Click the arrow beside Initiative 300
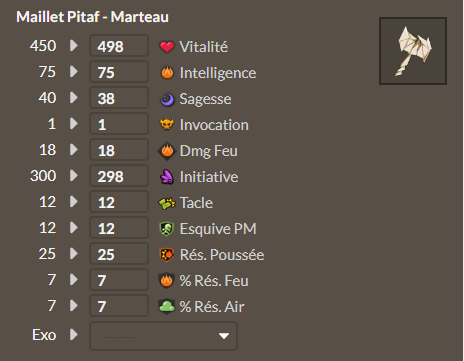This screenshot has height=361, width=464. (74, 176)
